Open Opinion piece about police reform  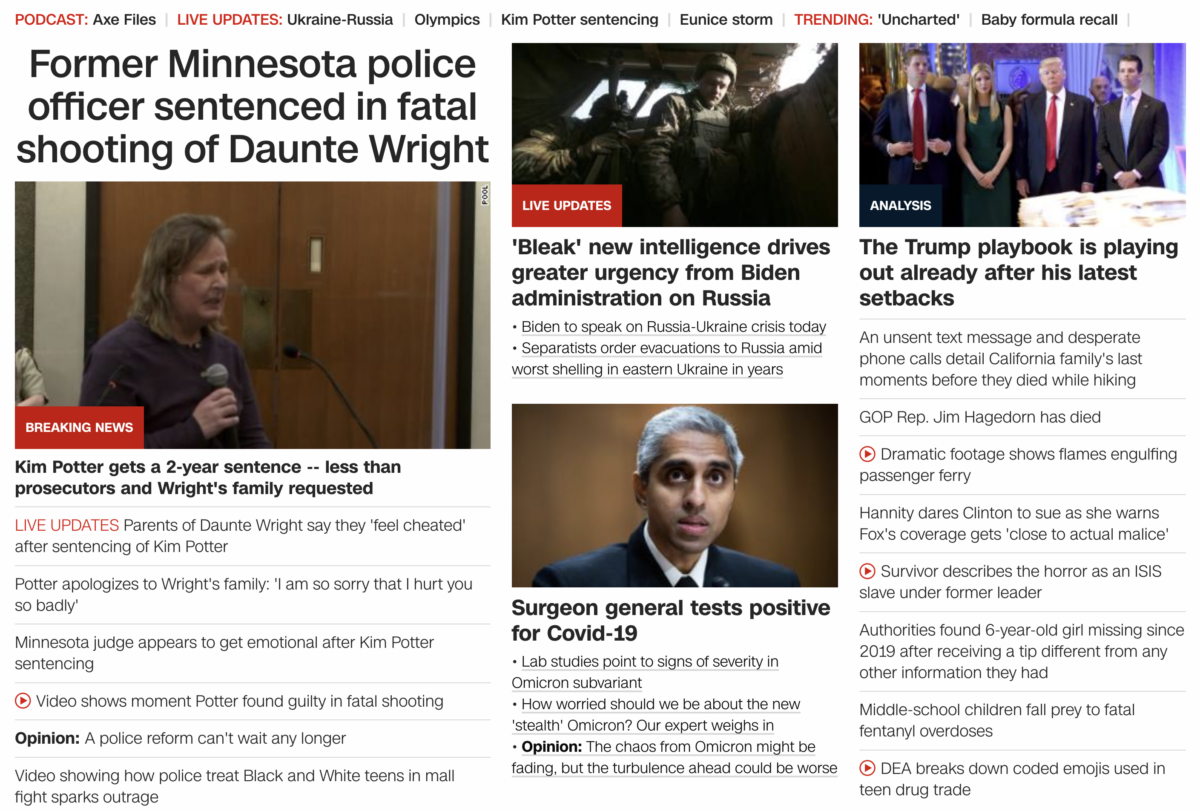(180, 738)
